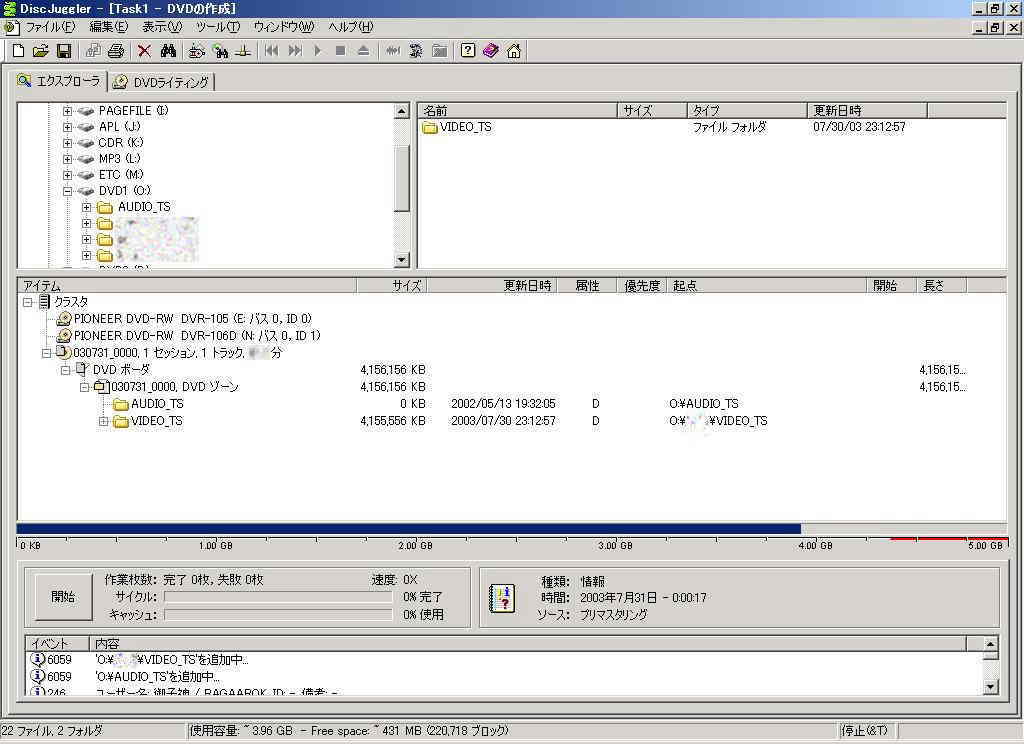1024x744 pixels.
Task: Click the stop toolbar button
Action: [x=340, y=50]
